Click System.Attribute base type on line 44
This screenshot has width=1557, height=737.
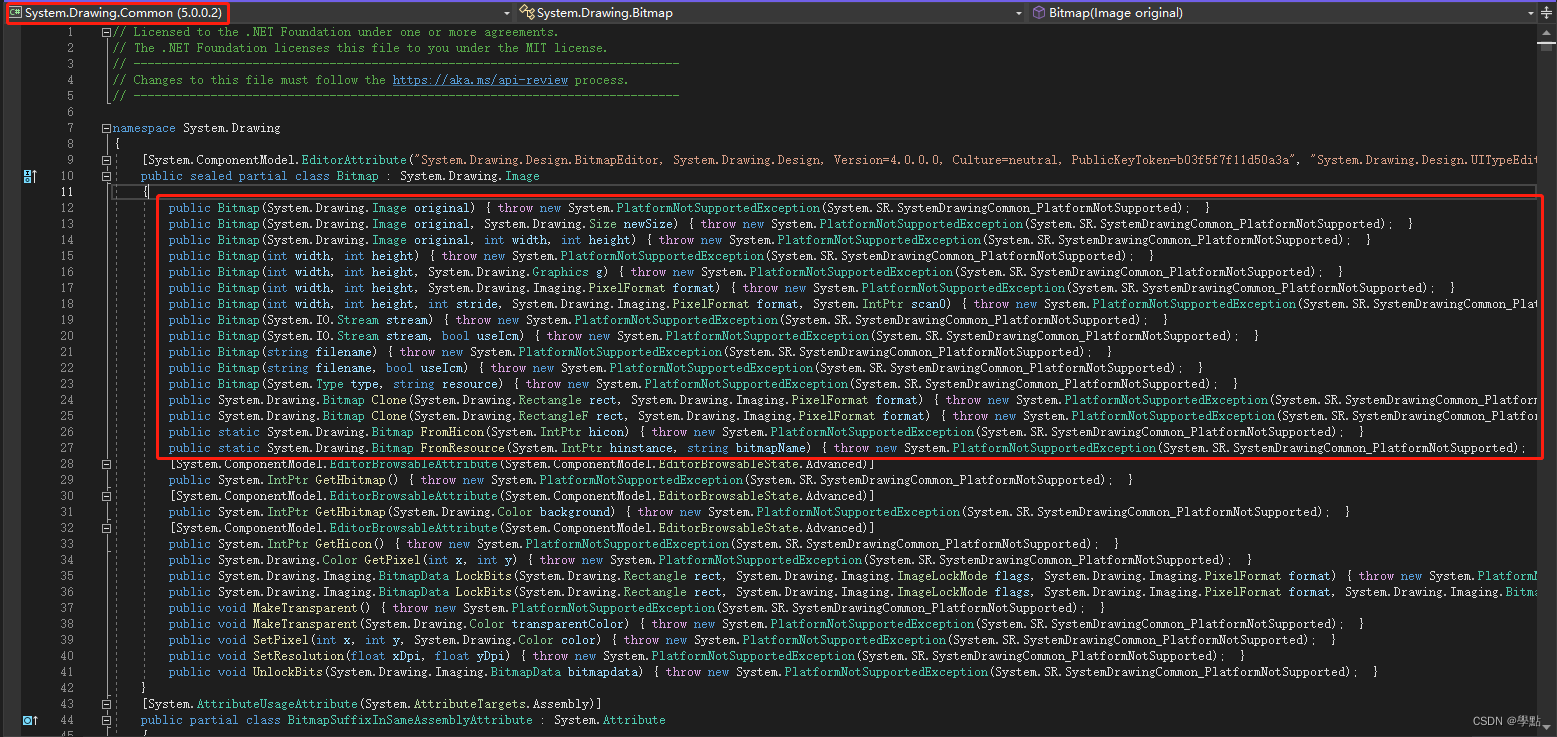tap(610, 720)
